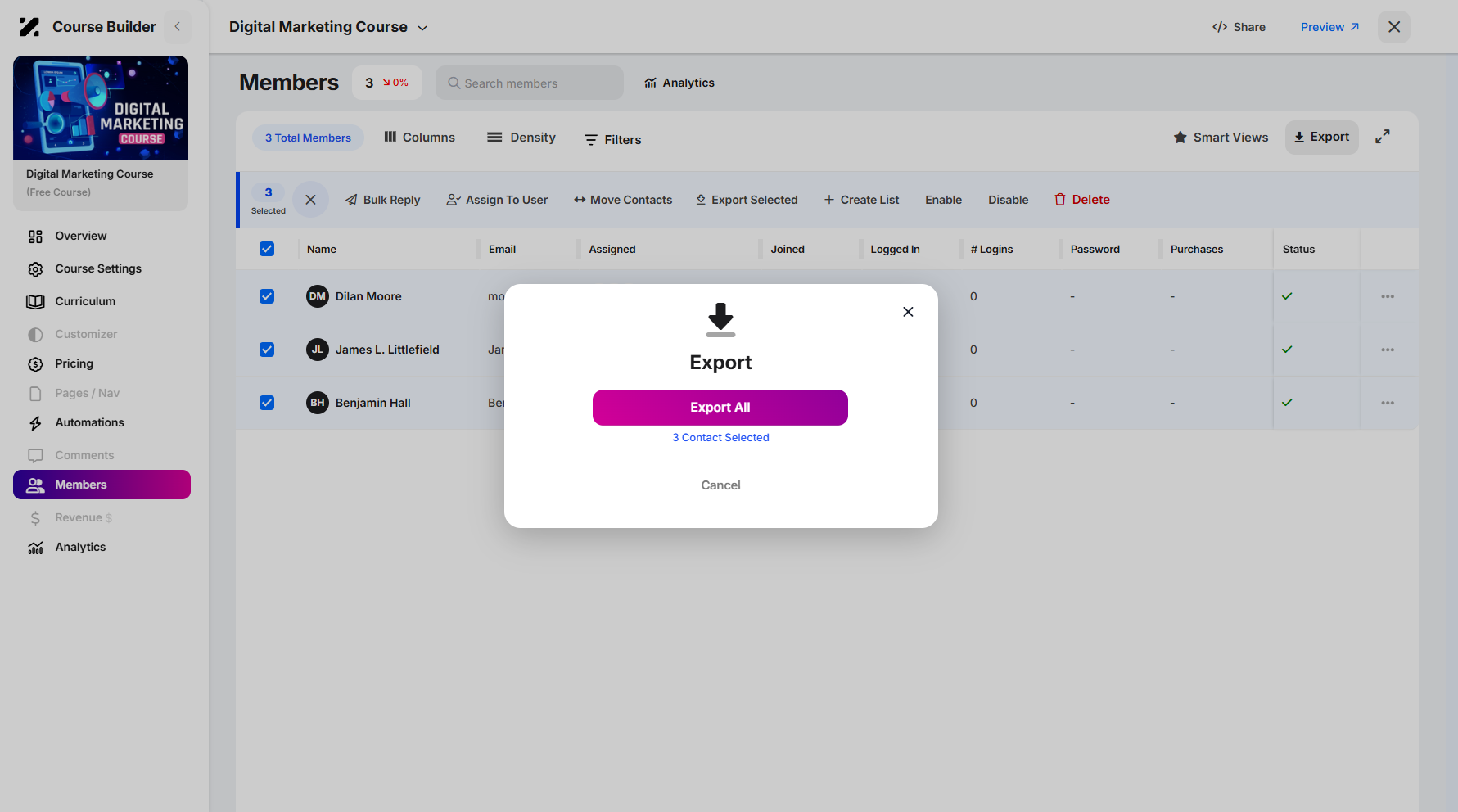
Task: Collapse the Course Builder sidebar
Action: (x=178, y=27)
